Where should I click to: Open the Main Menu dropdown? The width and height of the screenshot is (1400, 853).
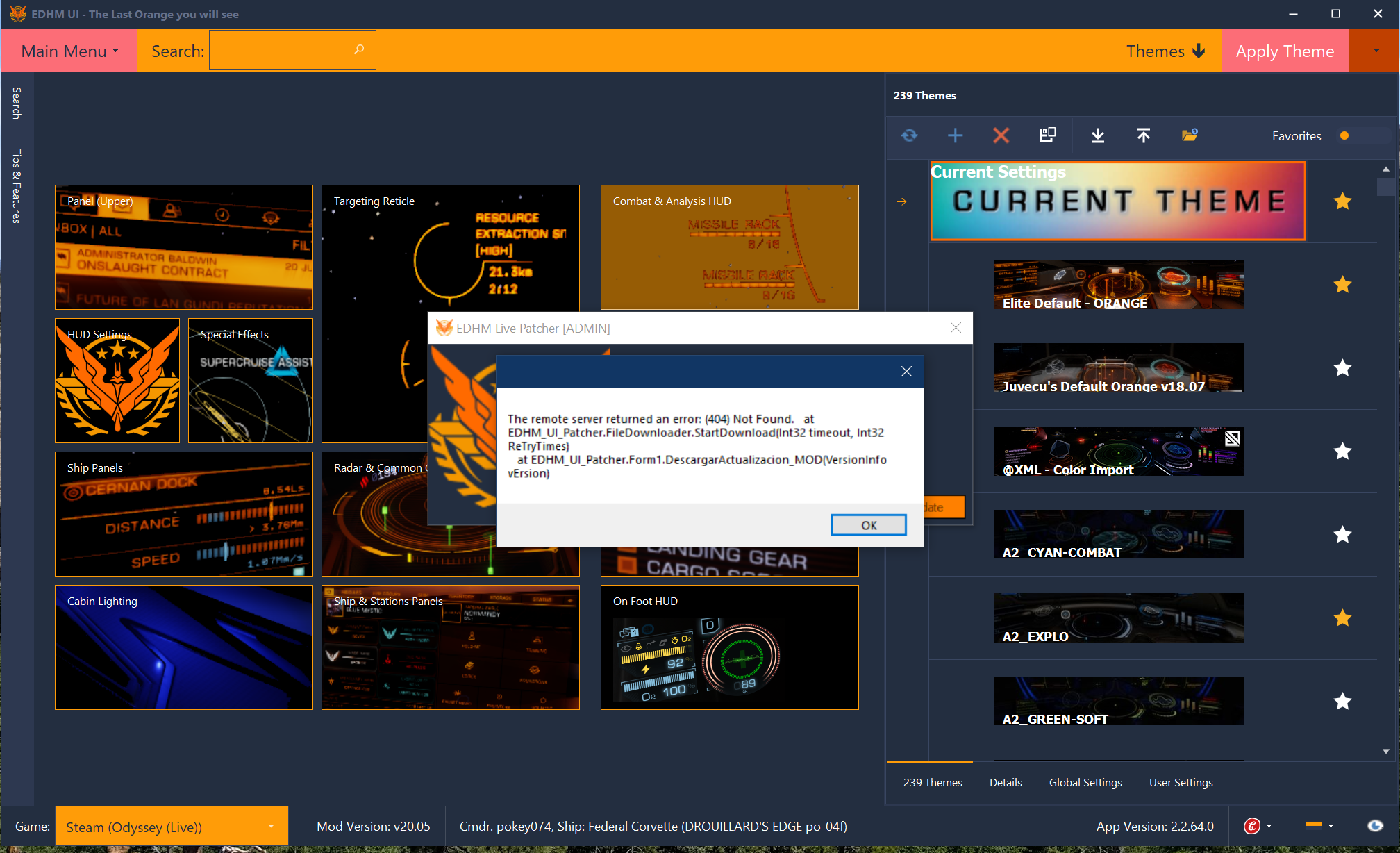[x=69, y=51]
